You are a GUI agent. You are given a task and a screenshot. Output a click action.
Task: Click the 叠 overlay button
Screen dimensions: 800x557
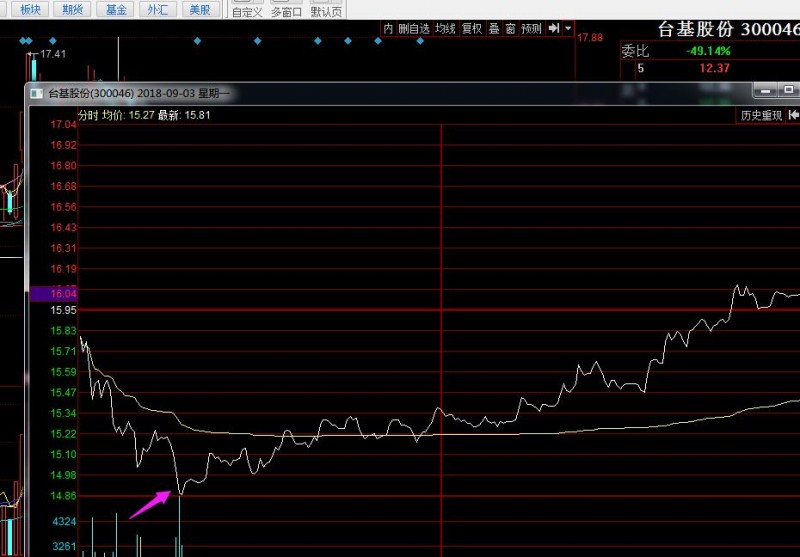pyautogui.click(x=494, y=29)
